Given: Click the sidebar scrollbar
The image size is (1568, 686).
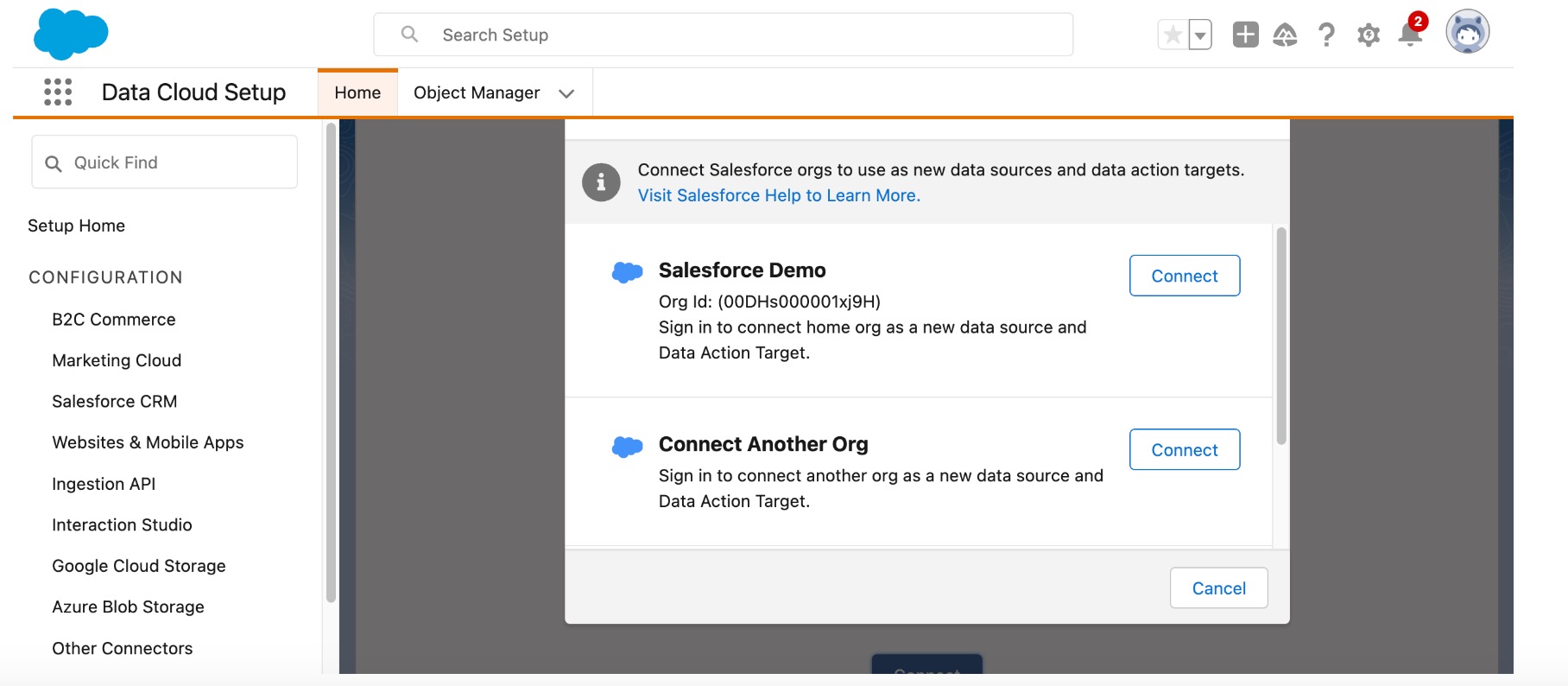Looking at the screenshot, I should [x=331, y=363].
